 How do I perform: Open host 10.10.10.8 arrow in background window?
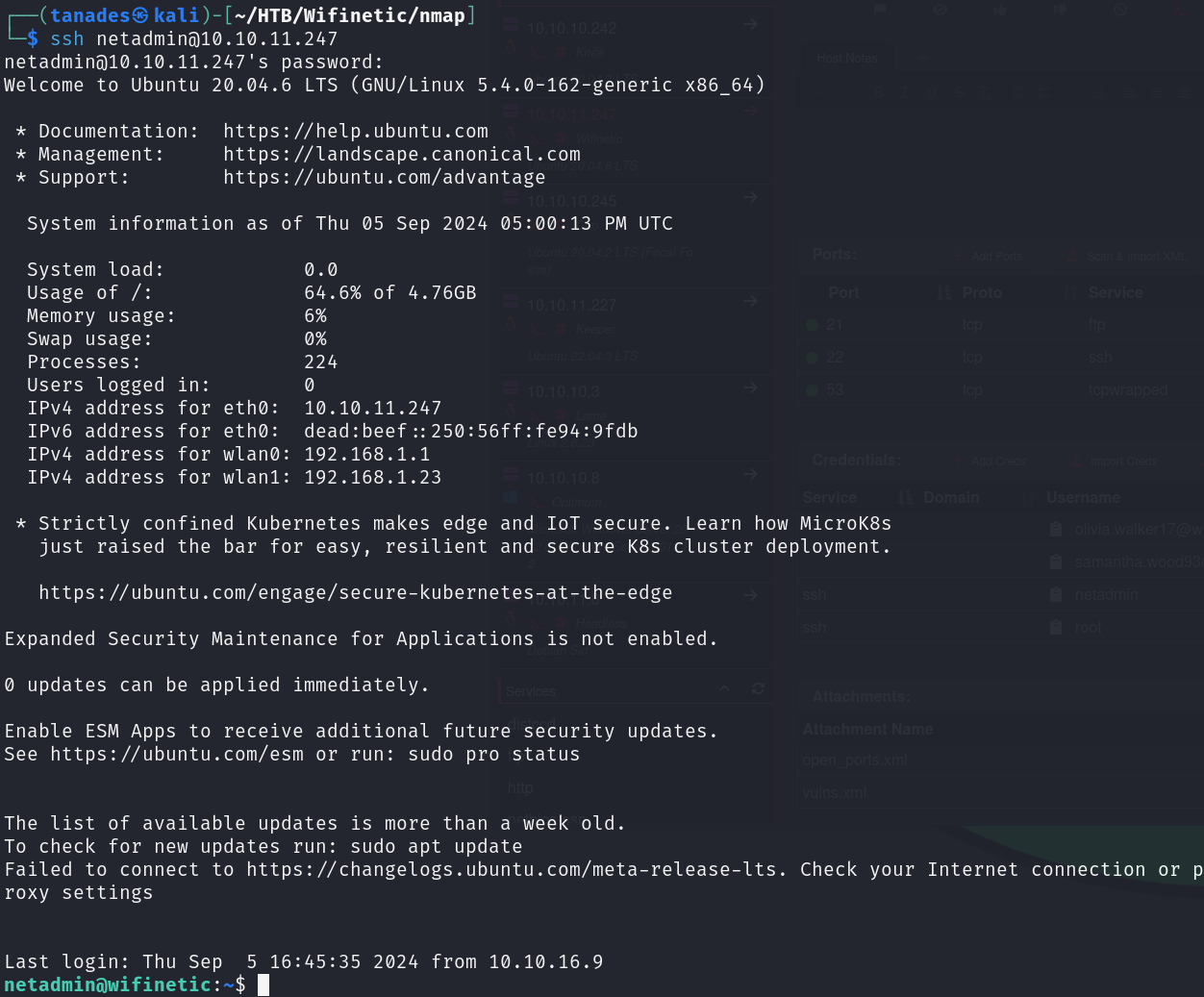pos(750,475)
